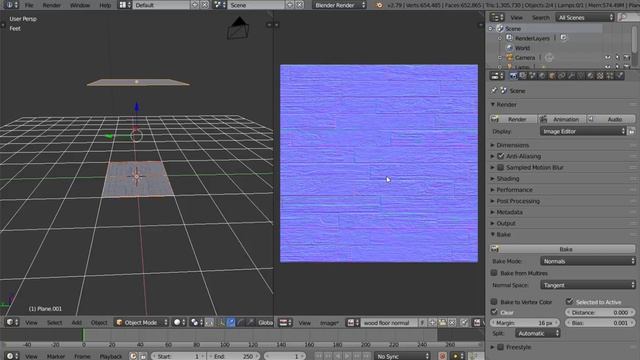640x360 pixels.
Task: Toggle the Clear checkbox
Action: pos(494,312)
